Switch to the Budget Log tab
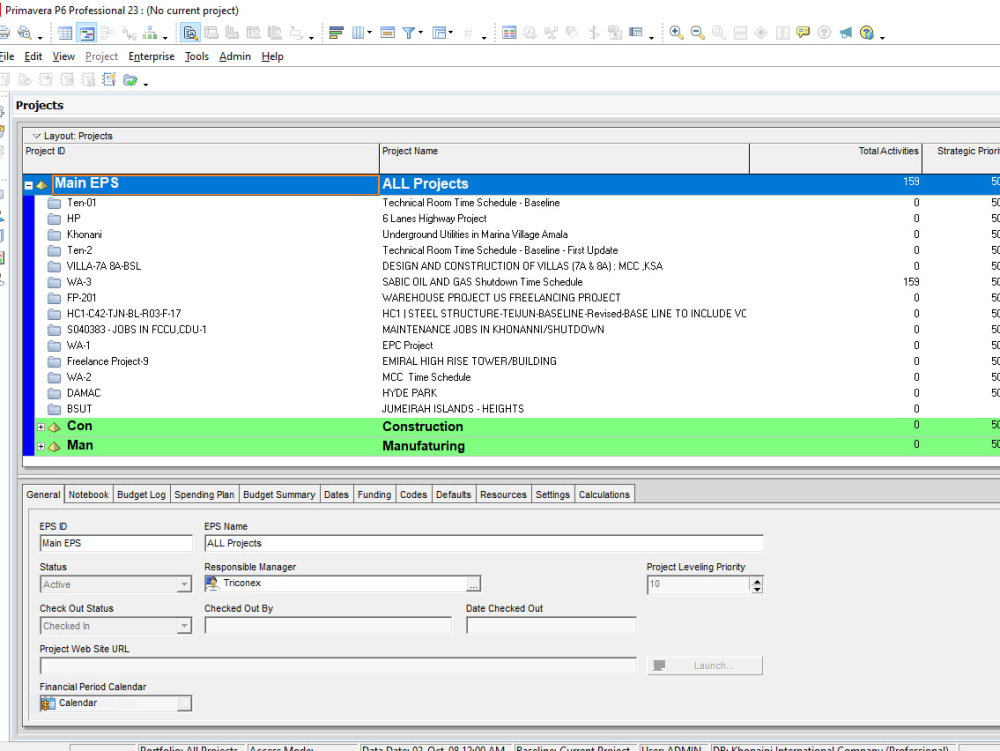Viewport: 1000px width, 751px height. [x=141, y=495]
